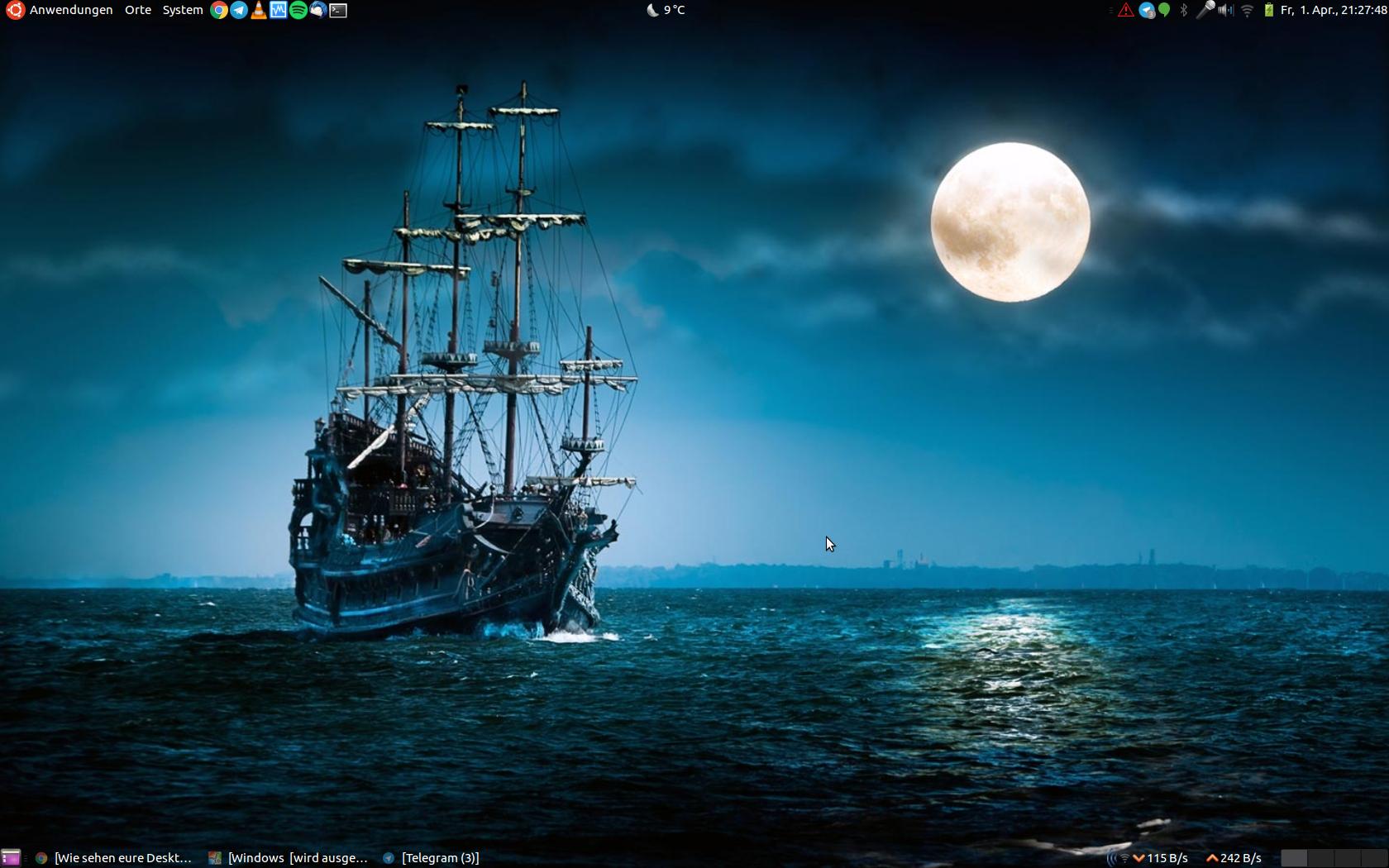The width and height of the screenshot is (1389, 868).
Task: Launch VLC media player
Action: [x=259, y=10]
